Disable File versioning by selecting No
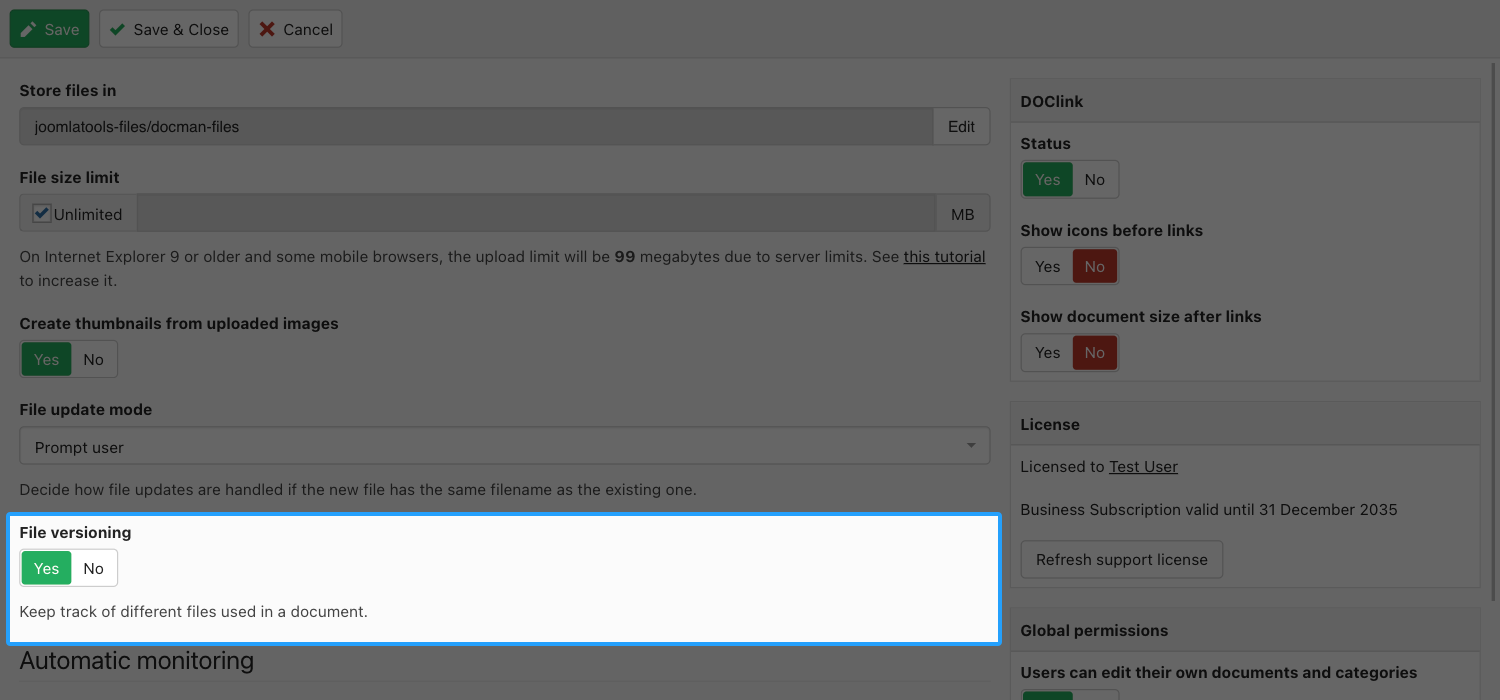This screenshot has width=1500, height=700. tap(94, 569)
